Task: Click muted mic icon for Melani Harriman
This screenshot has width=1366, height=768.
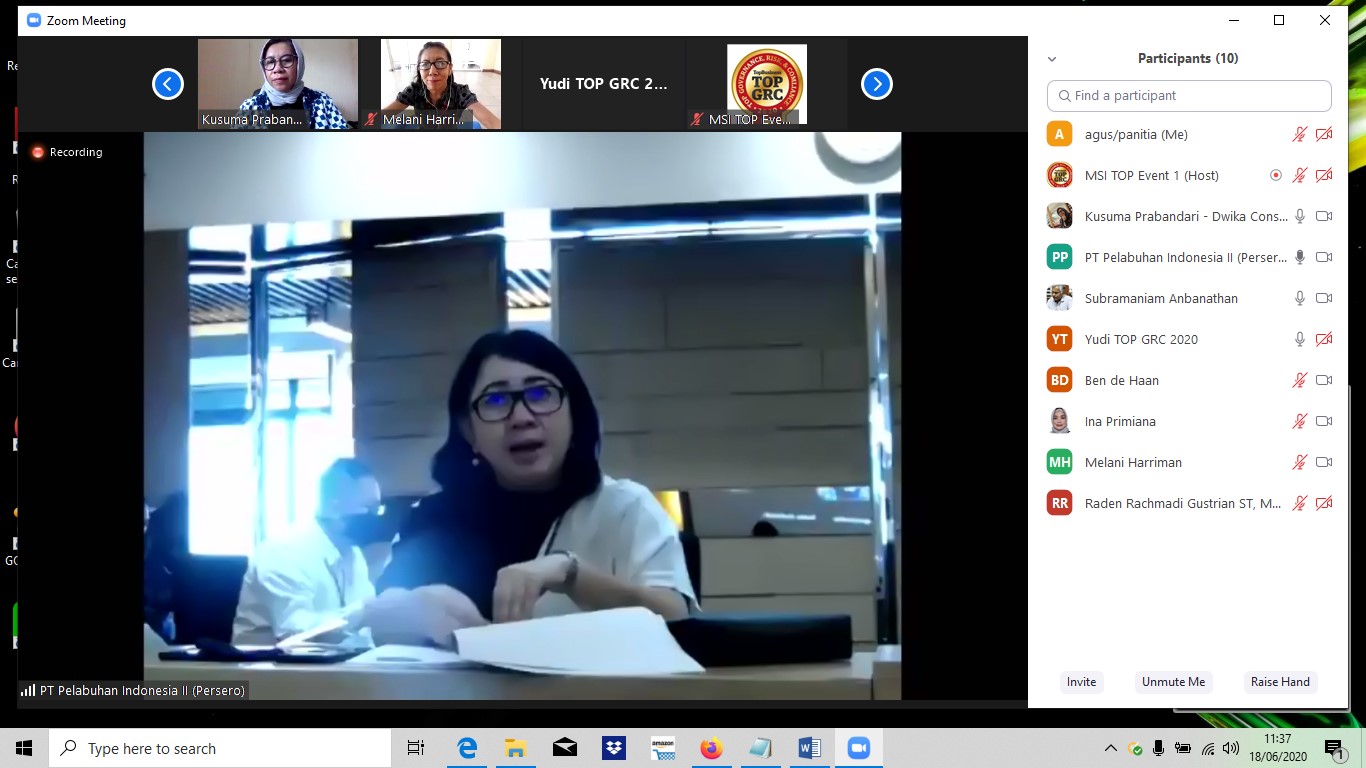Action: click(1300, 462)
